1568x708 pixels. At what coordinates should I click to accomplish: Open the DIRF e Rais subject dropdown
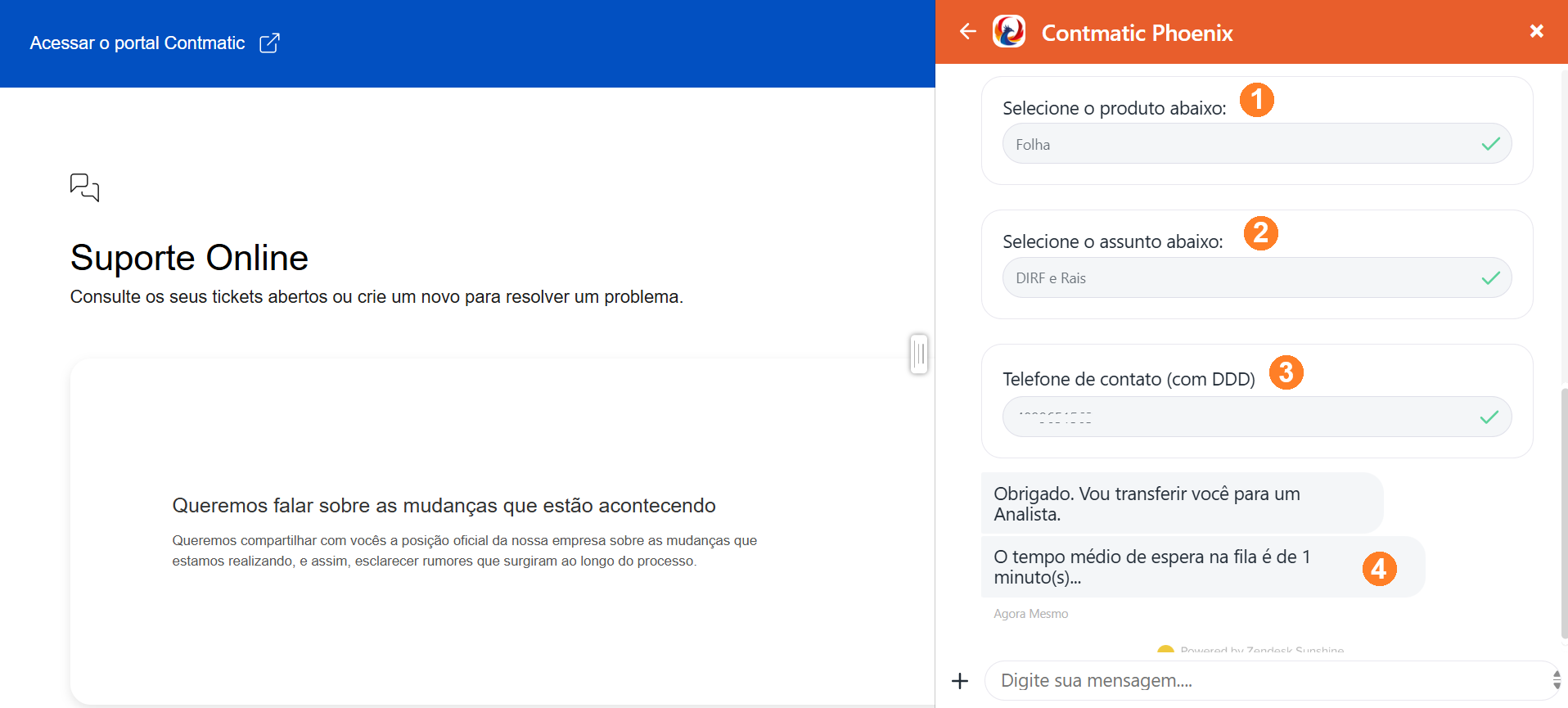coord(1256,277)
